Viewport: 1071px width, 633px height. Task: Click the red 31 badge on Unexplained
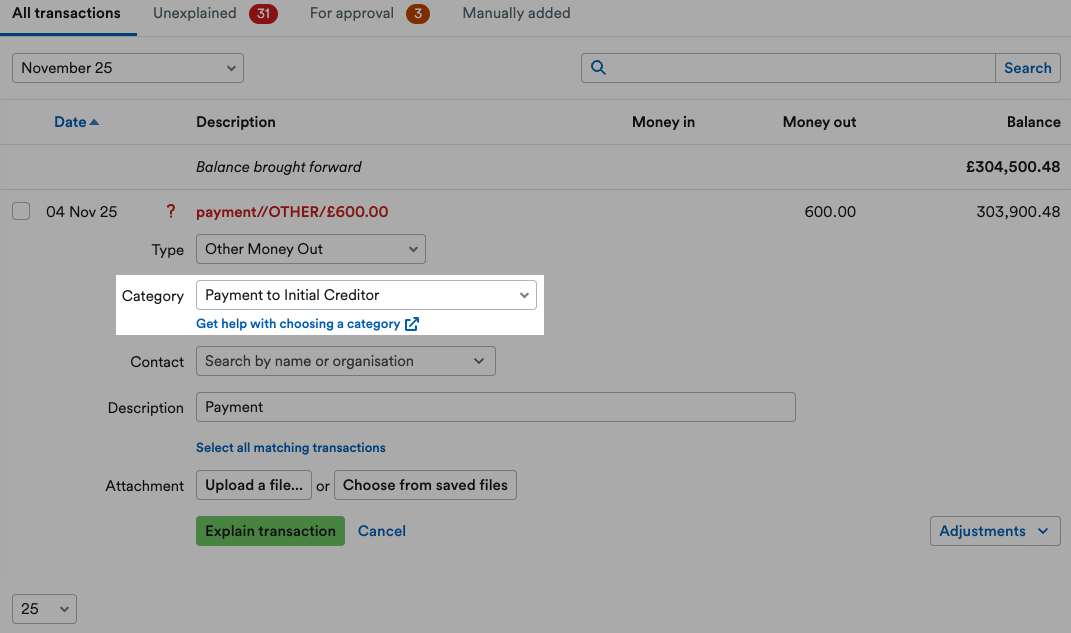click(263, 14)
